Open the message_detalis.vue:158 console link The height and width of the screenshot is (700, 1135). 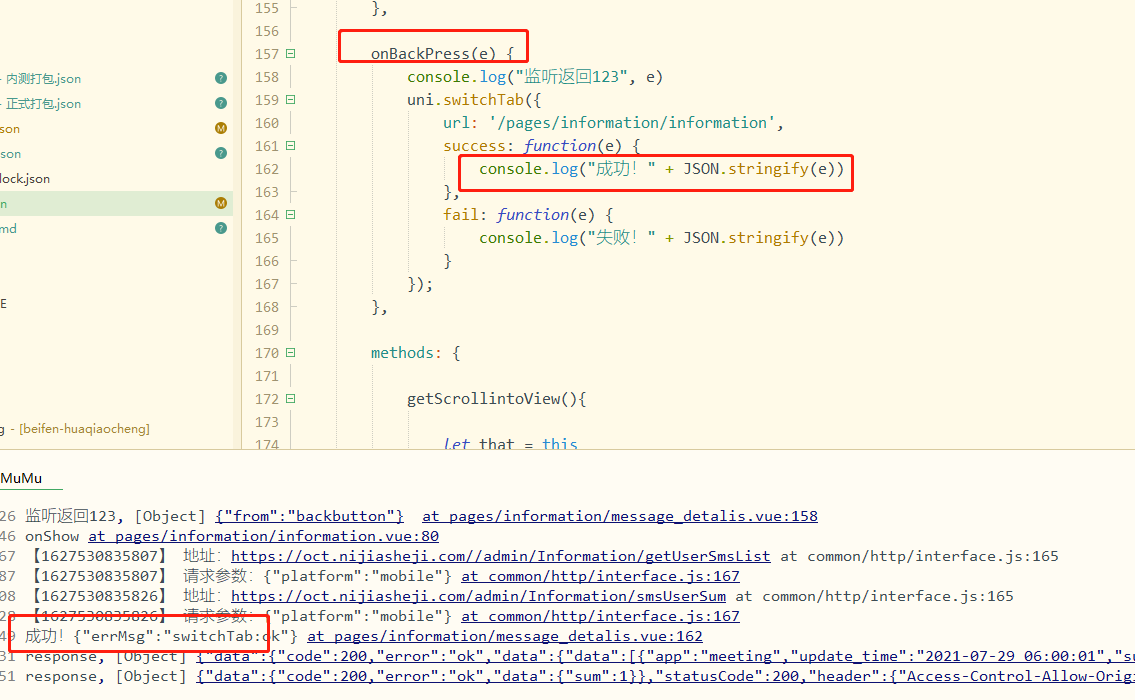(x=619, y=516)
